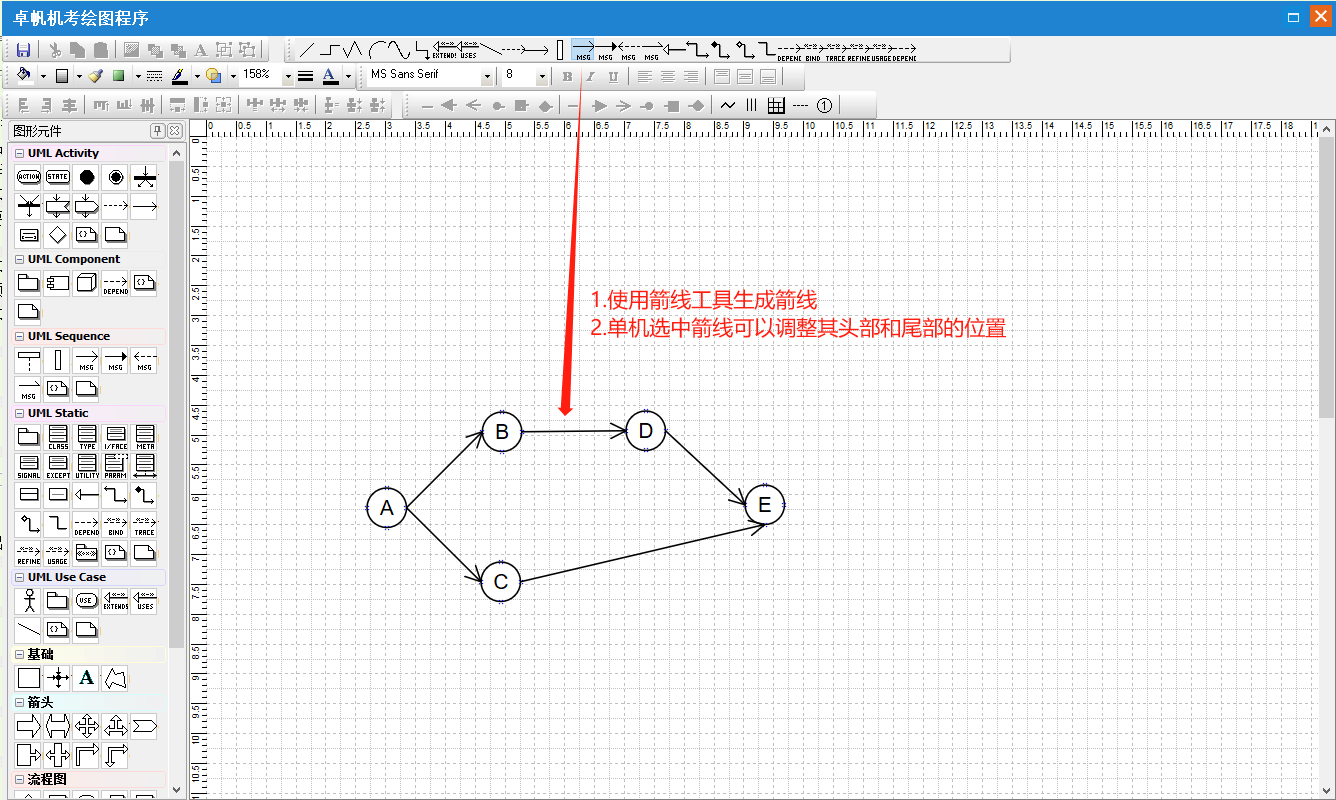Insert the text 'A' element under 基础

click(x=87, y=678)
